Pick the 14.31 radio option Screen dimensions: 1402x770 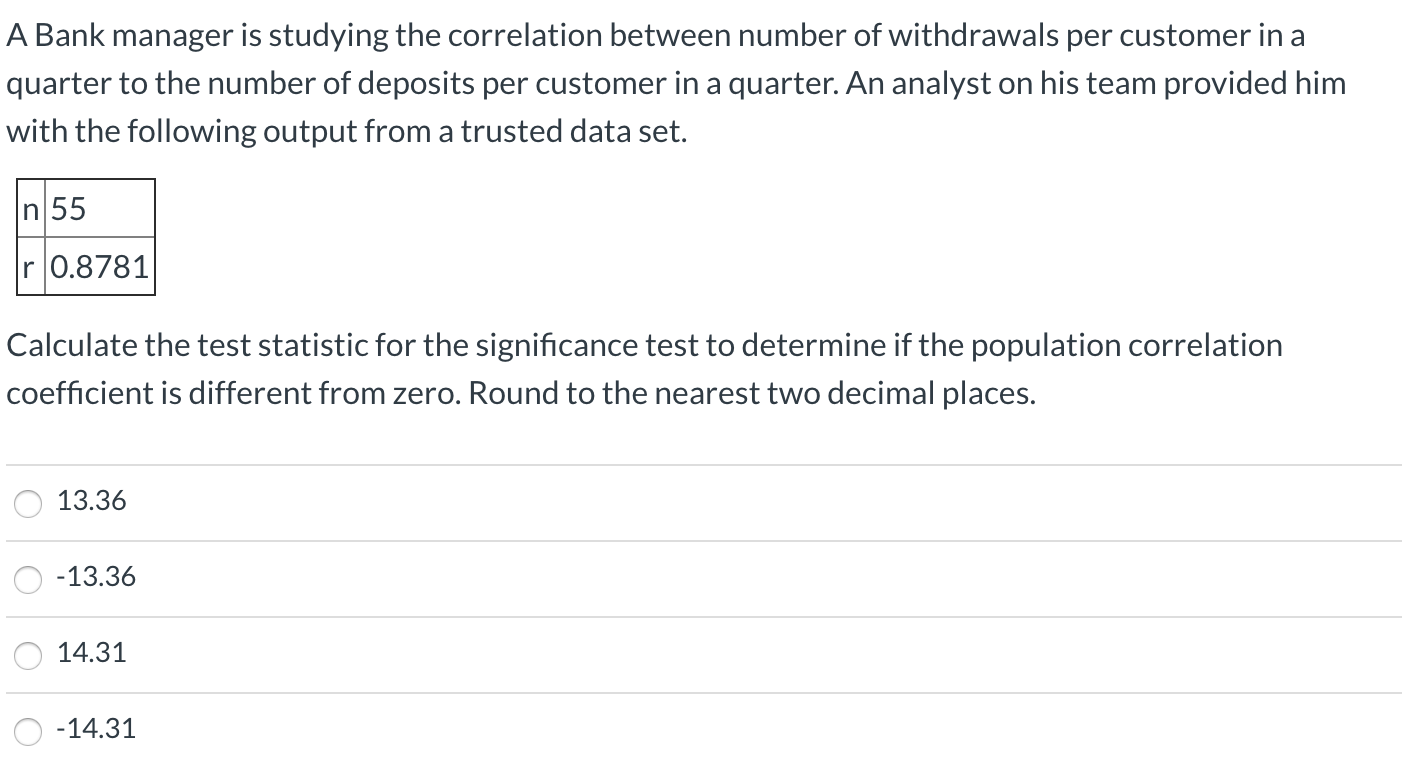pos(28,656)
